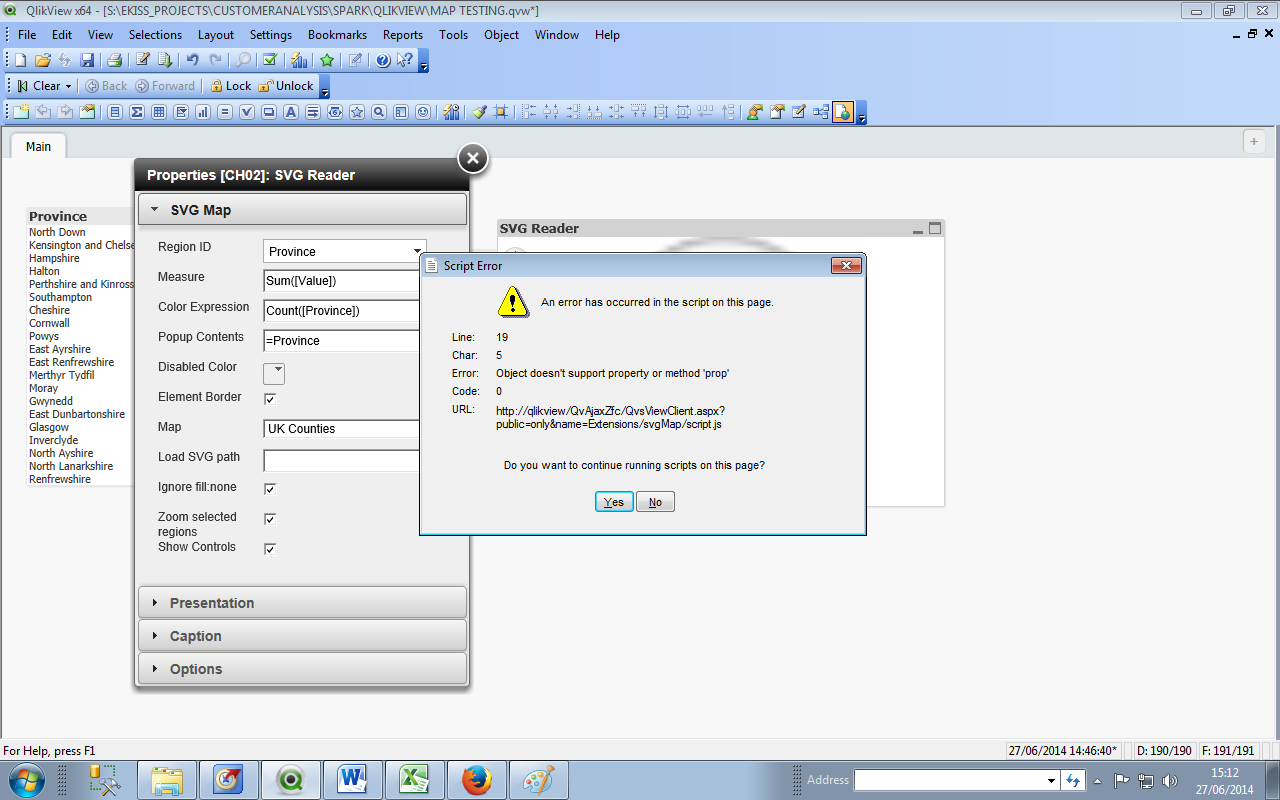This screenshot has height=800, width=1280.
Task: Open the Disabled Color picker swatch
Action: click(274, 373)
